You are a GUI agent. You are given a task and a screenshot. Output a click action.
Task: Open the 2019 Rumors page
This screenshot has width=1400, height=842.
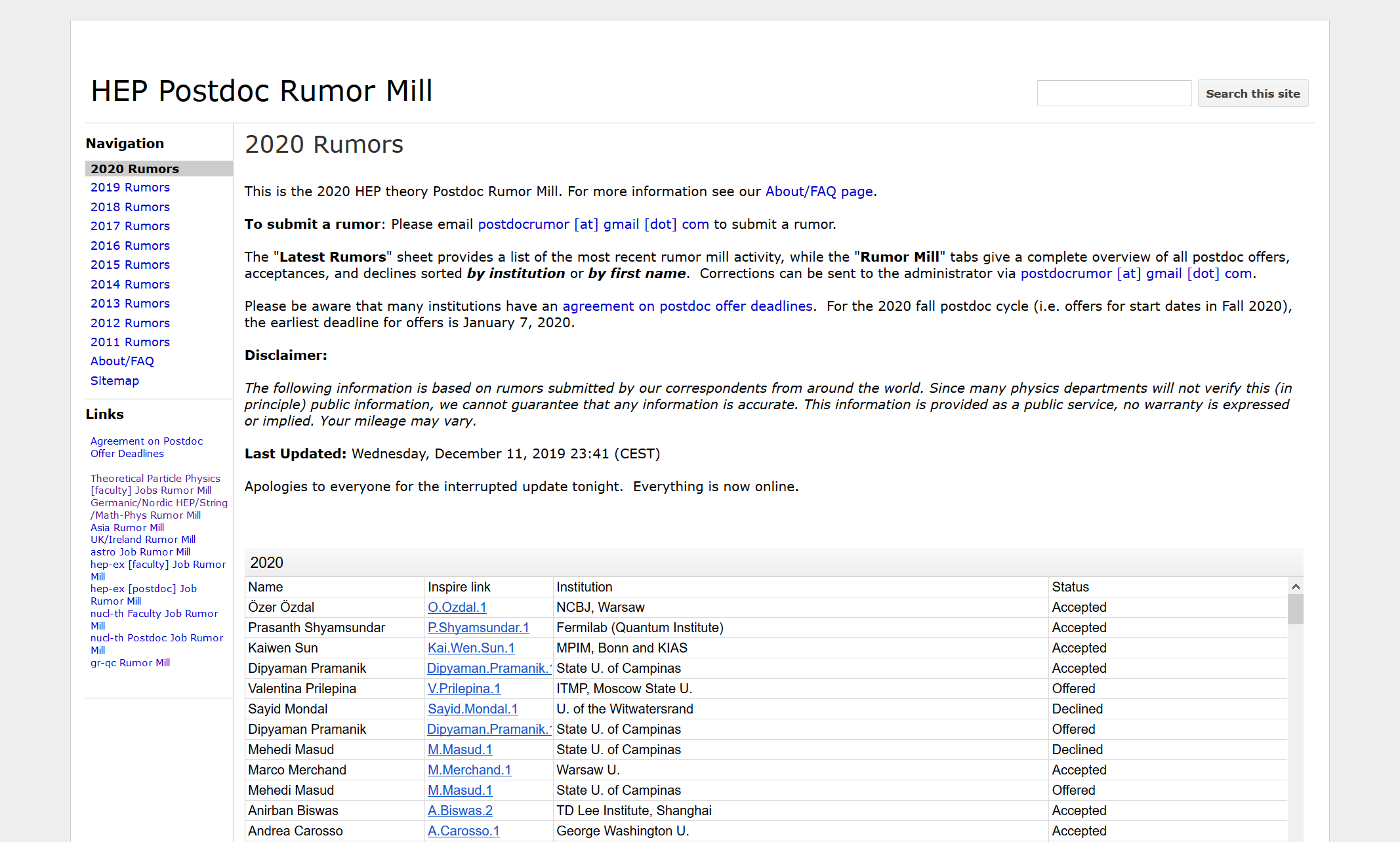click(x=130, y=188)
